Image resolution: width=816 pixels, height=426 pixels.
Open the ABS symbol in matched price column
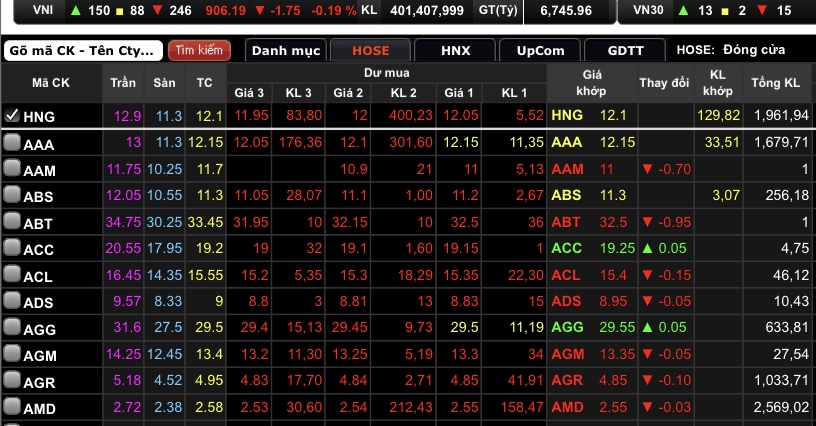pos(566,195)
